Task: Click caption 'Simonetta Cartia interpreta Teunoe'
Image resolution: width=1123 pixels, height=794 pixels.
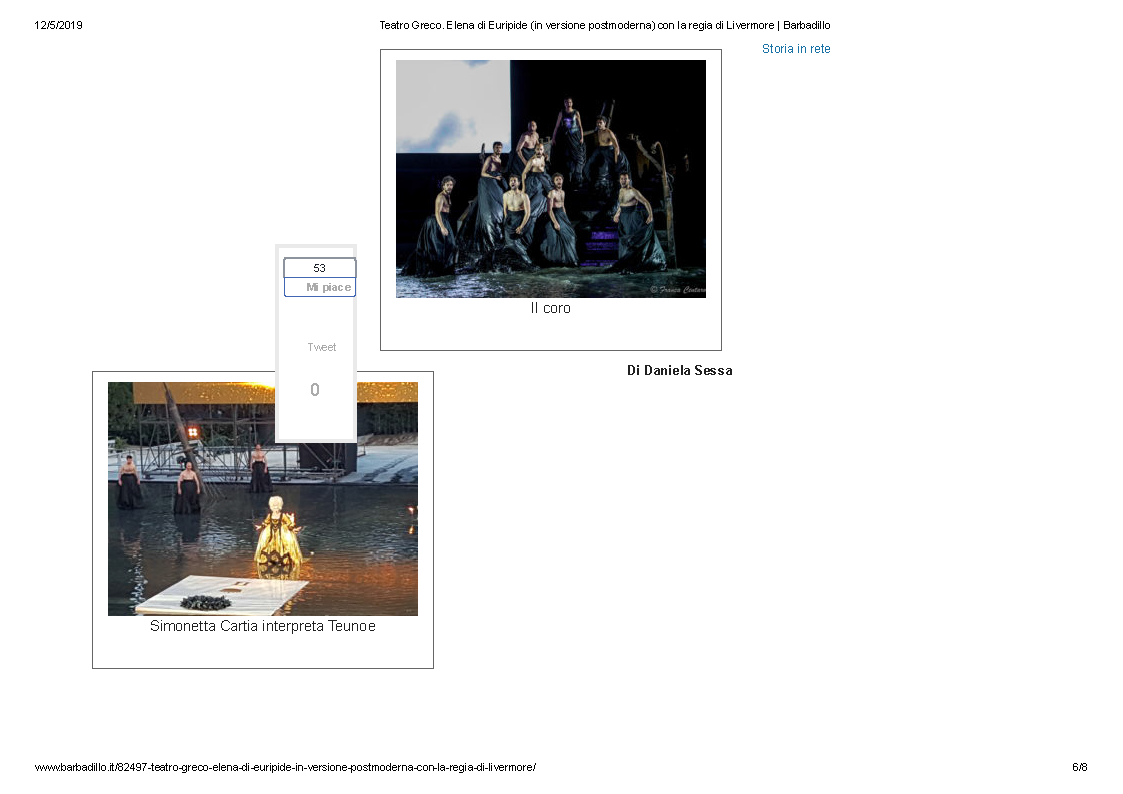Action: coord(263,626)
